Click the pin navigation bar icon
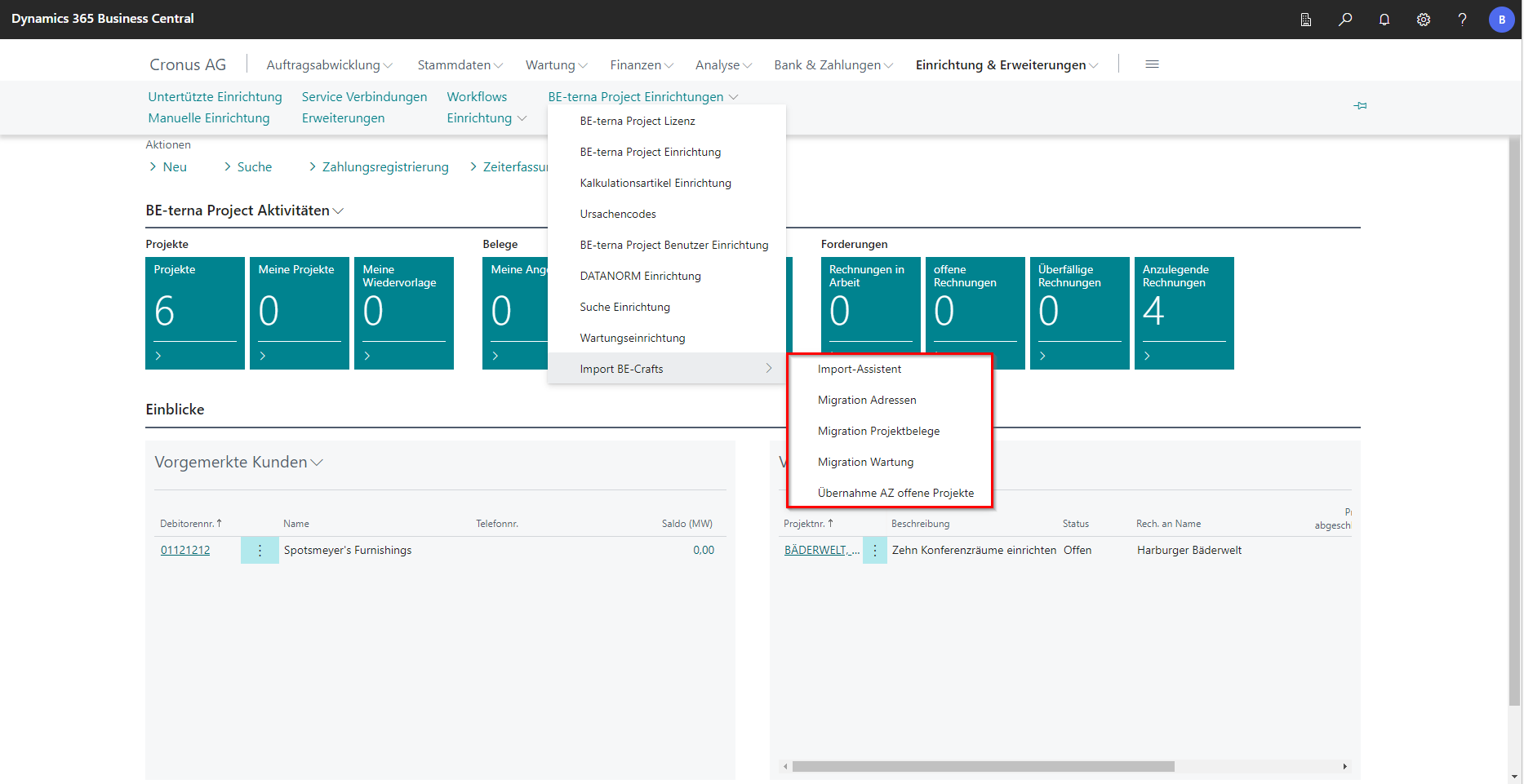 click(1360, 106)
